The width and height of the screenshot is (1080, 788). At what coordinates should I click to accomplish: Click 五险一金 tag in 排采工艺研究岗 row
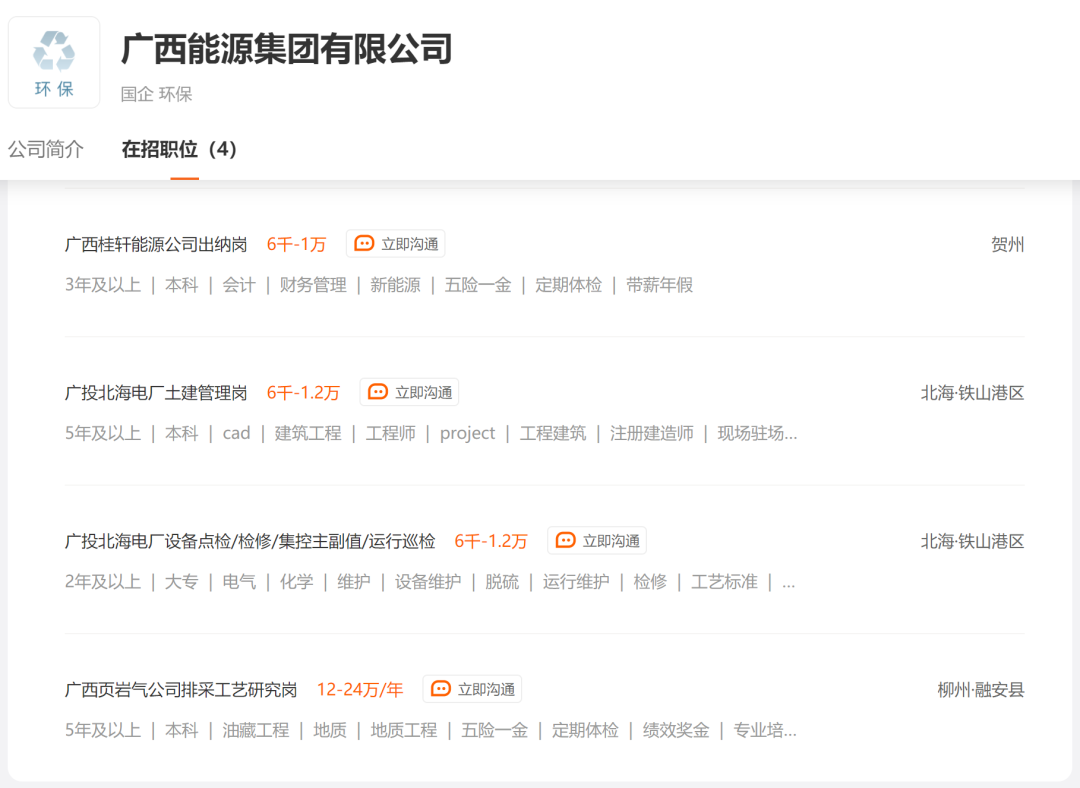click(495, 730)
